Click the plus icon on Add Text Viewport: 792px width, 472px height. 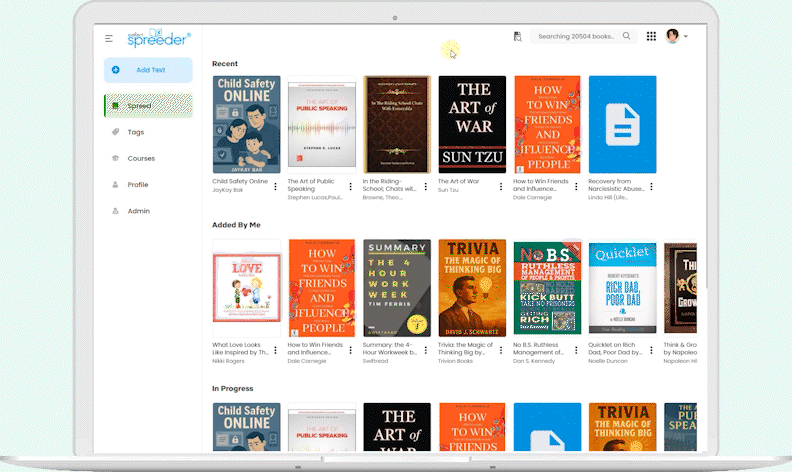[x=116, y=70]
